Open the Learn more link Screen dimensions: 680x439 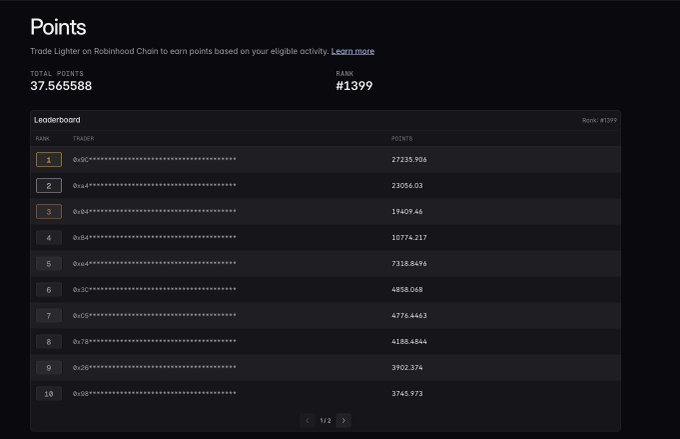coord(353,51)
